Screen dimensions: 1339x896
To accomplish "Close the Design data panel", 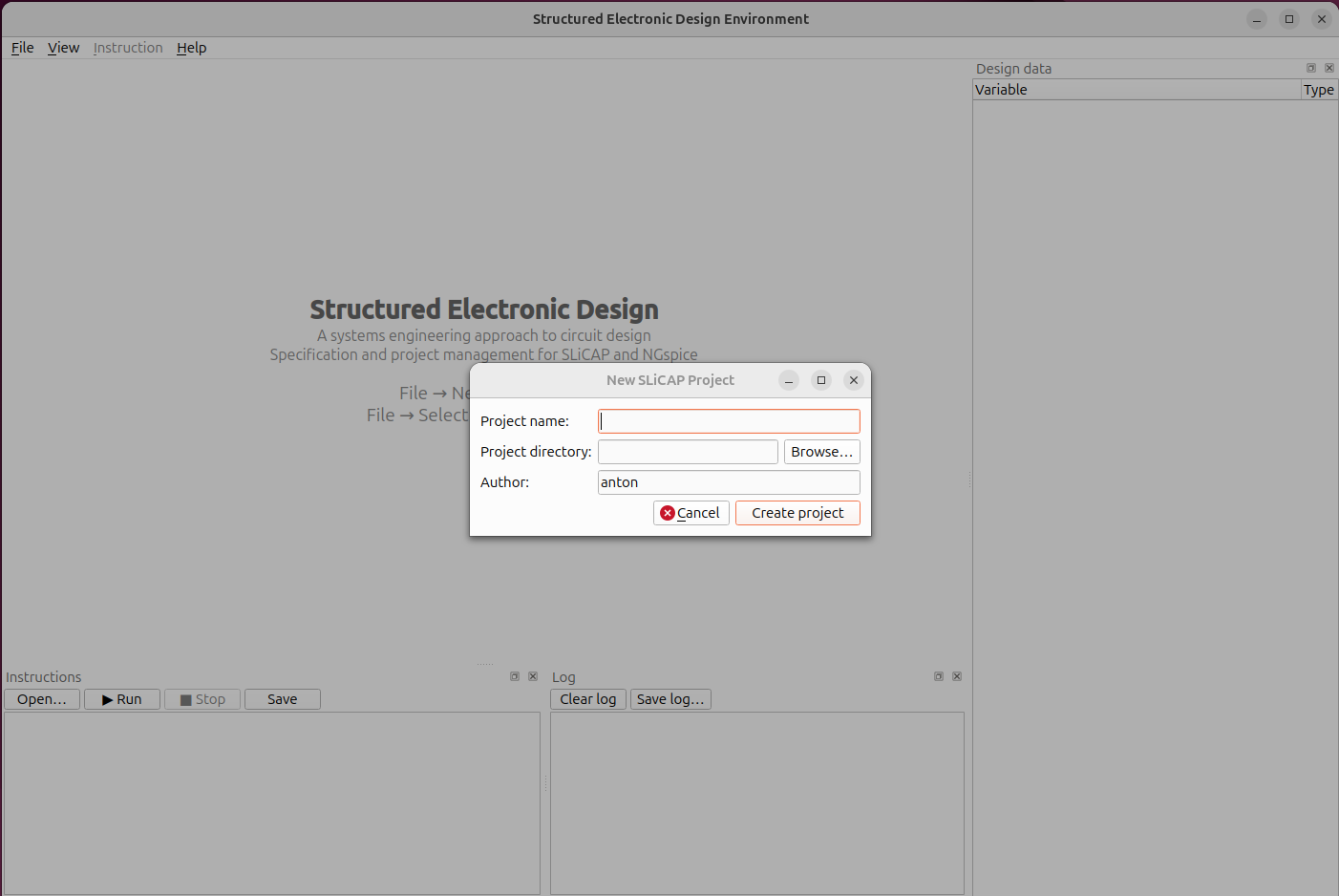I will [1329, 68].
